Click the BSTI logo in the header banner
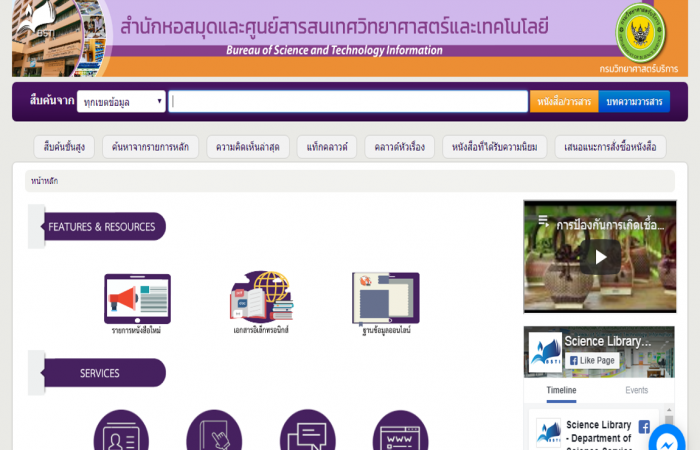This screenshot has width=700, height=450. click(39, 20)
